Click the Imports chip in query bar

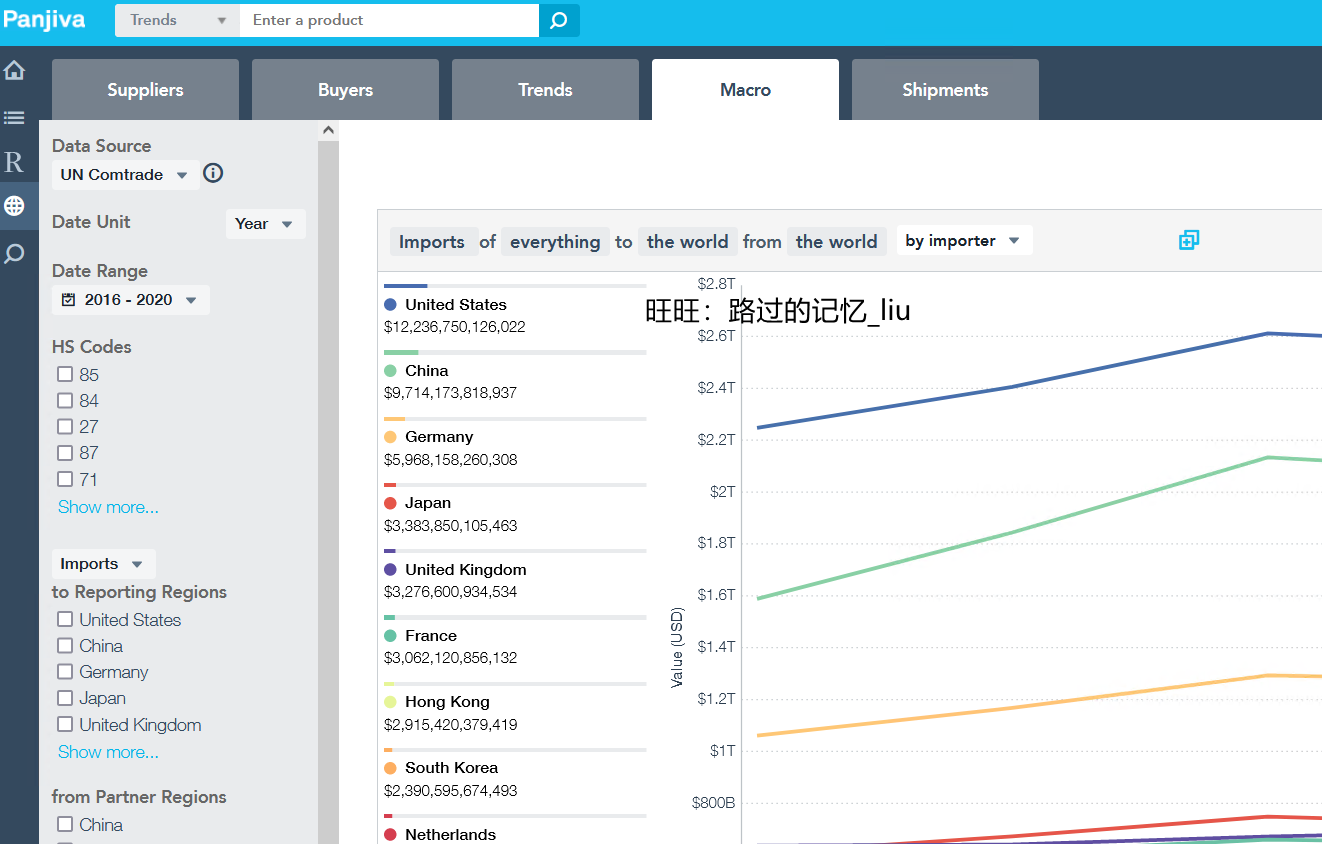(x=432, y=241)
